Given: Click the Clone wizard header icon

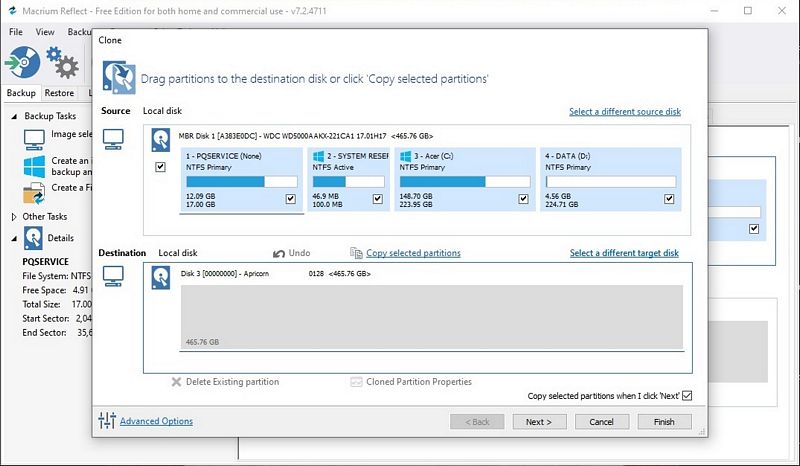Looking at the screenshot, I should tap(119, 78).
